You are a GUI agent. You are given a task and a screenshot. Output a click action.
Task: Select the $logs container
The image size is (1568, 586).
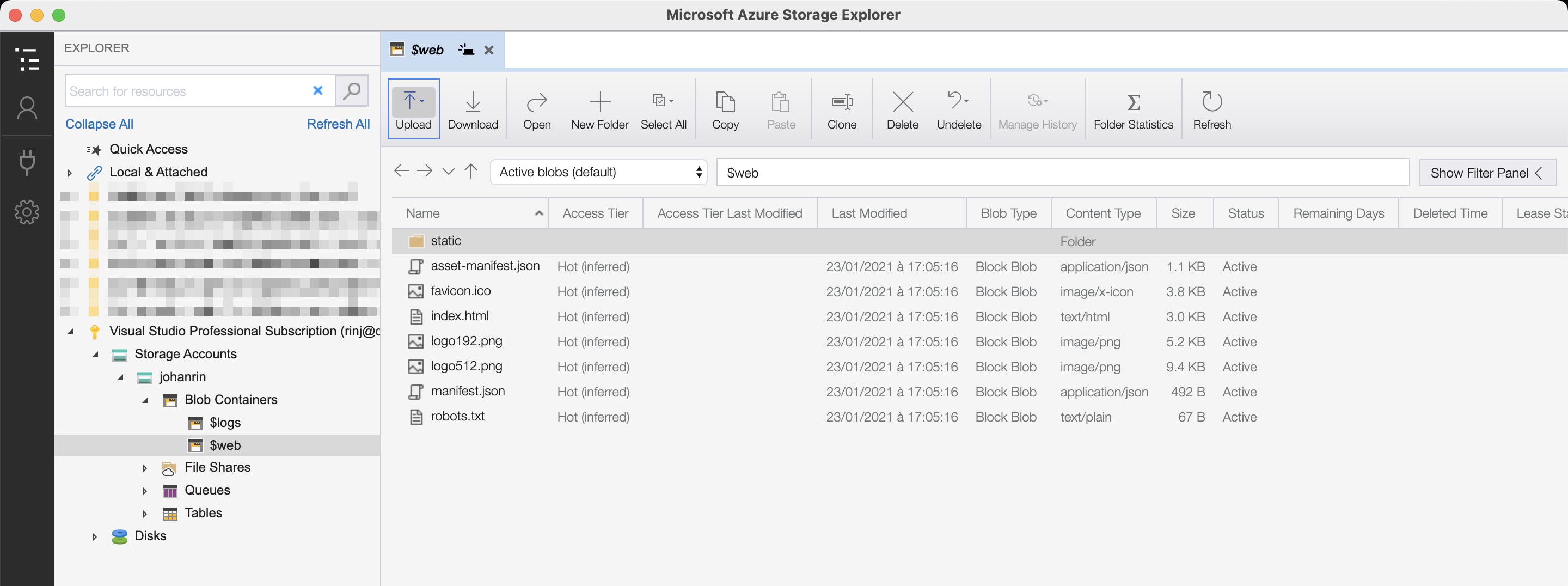click(x=225, y=422)
